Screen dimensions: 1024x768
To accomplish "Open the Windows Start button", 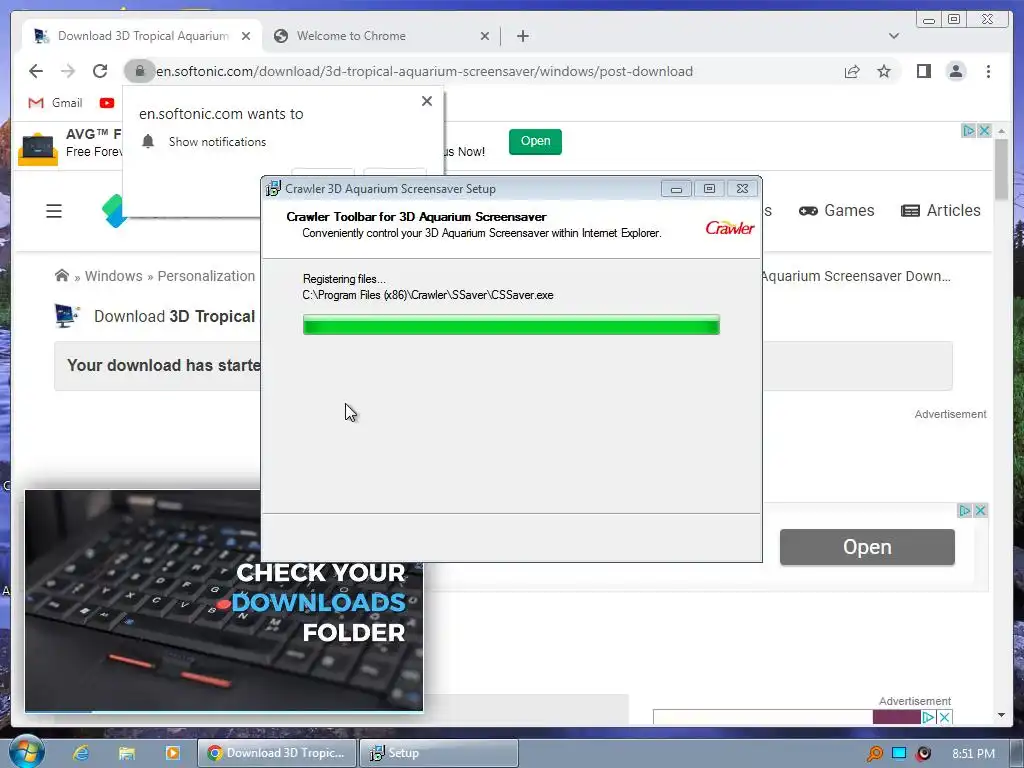I will coord(26,752).
